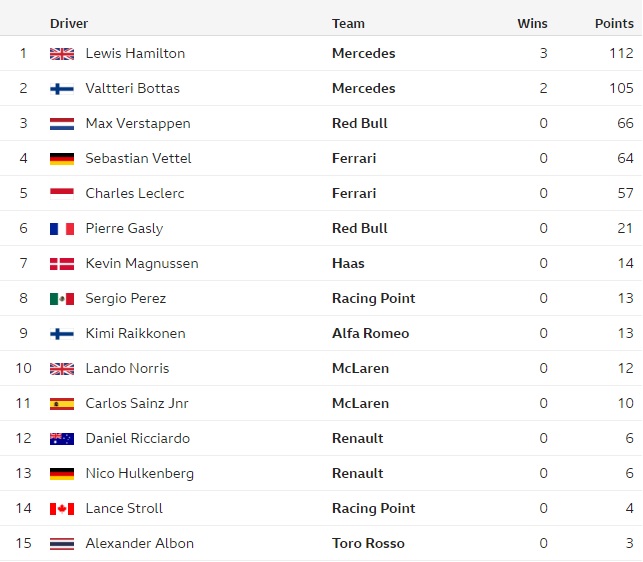Image resolution: width=643 pixels, height=562 pixels.
Task: Click the French flag beside Pierre Gasly
Action: tap(62, 228)
